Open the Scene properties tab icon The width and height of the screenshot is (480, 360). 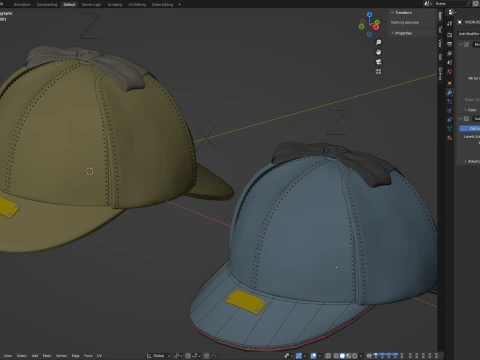(450, 62)
